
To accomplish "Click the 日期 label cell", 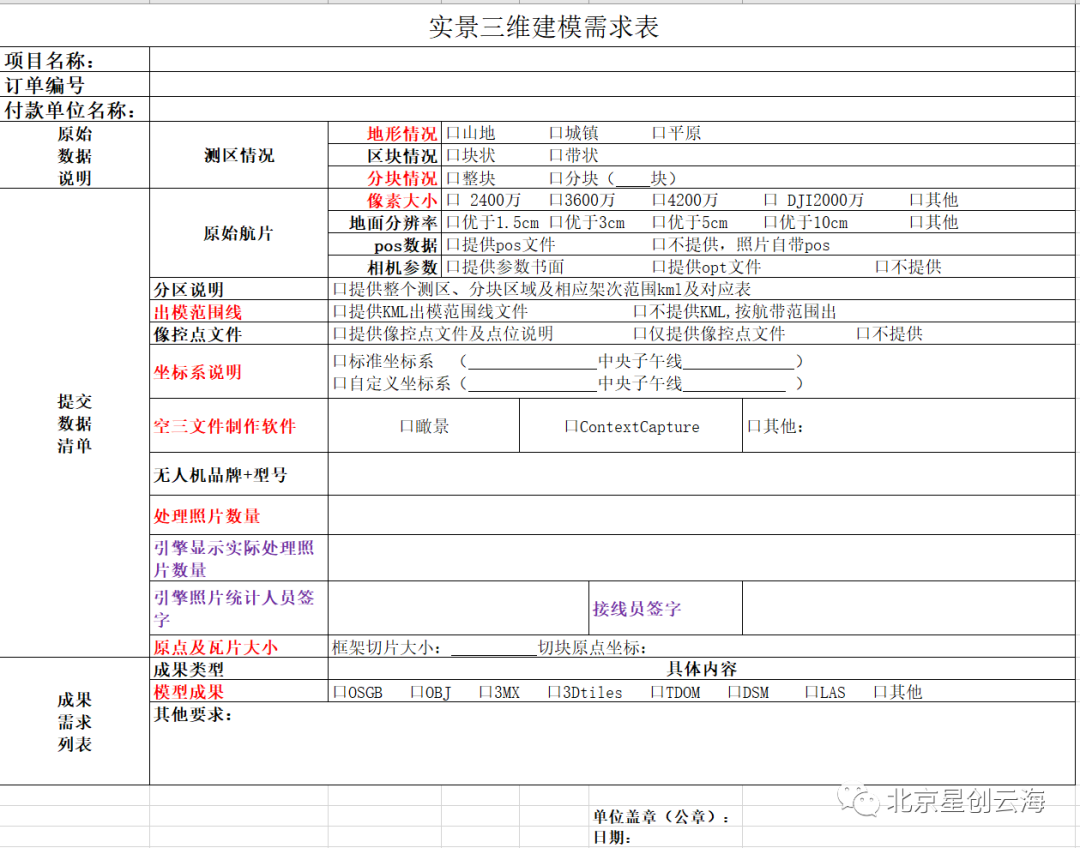I will tap(612, 838).
